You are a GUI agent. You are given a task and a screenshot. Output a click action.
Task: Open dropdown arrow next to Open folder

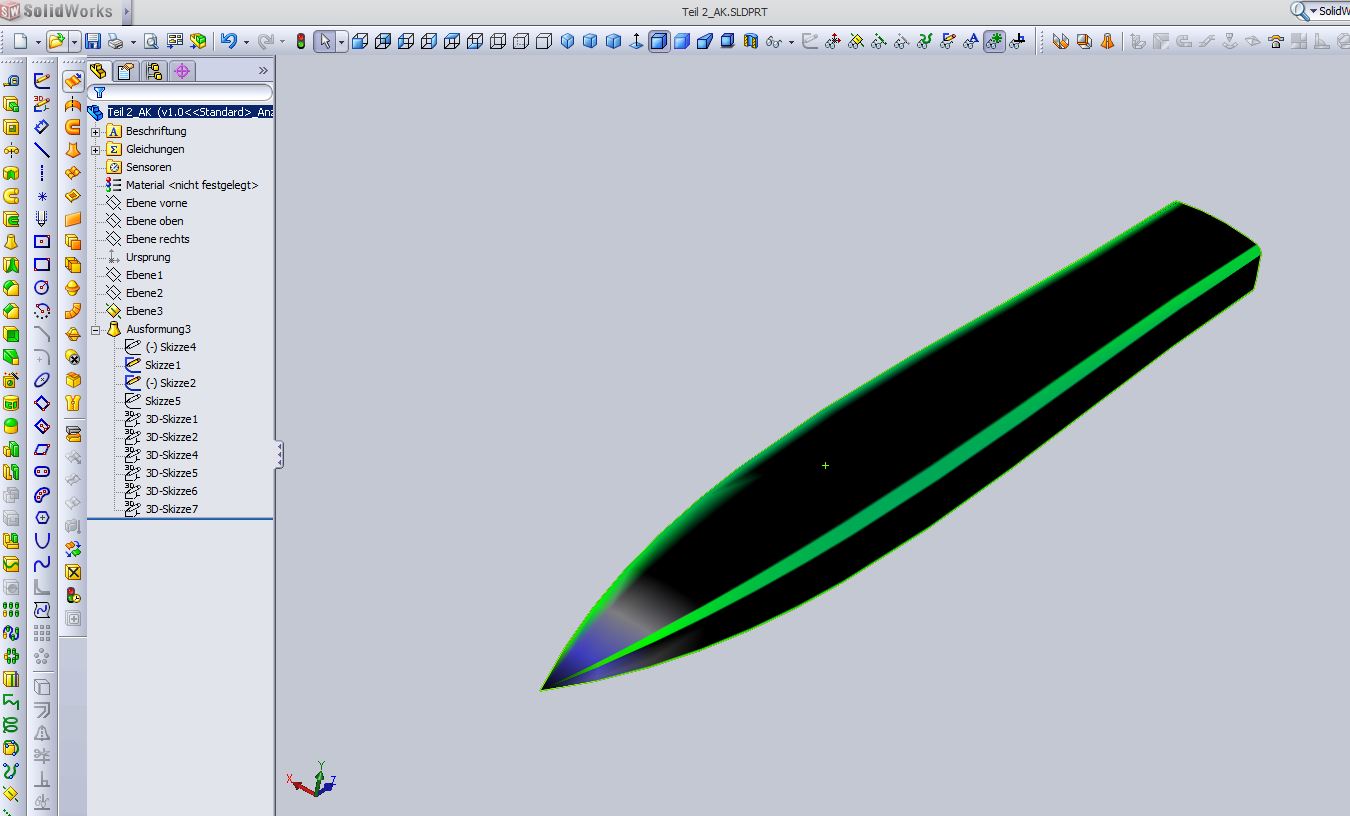74,41
